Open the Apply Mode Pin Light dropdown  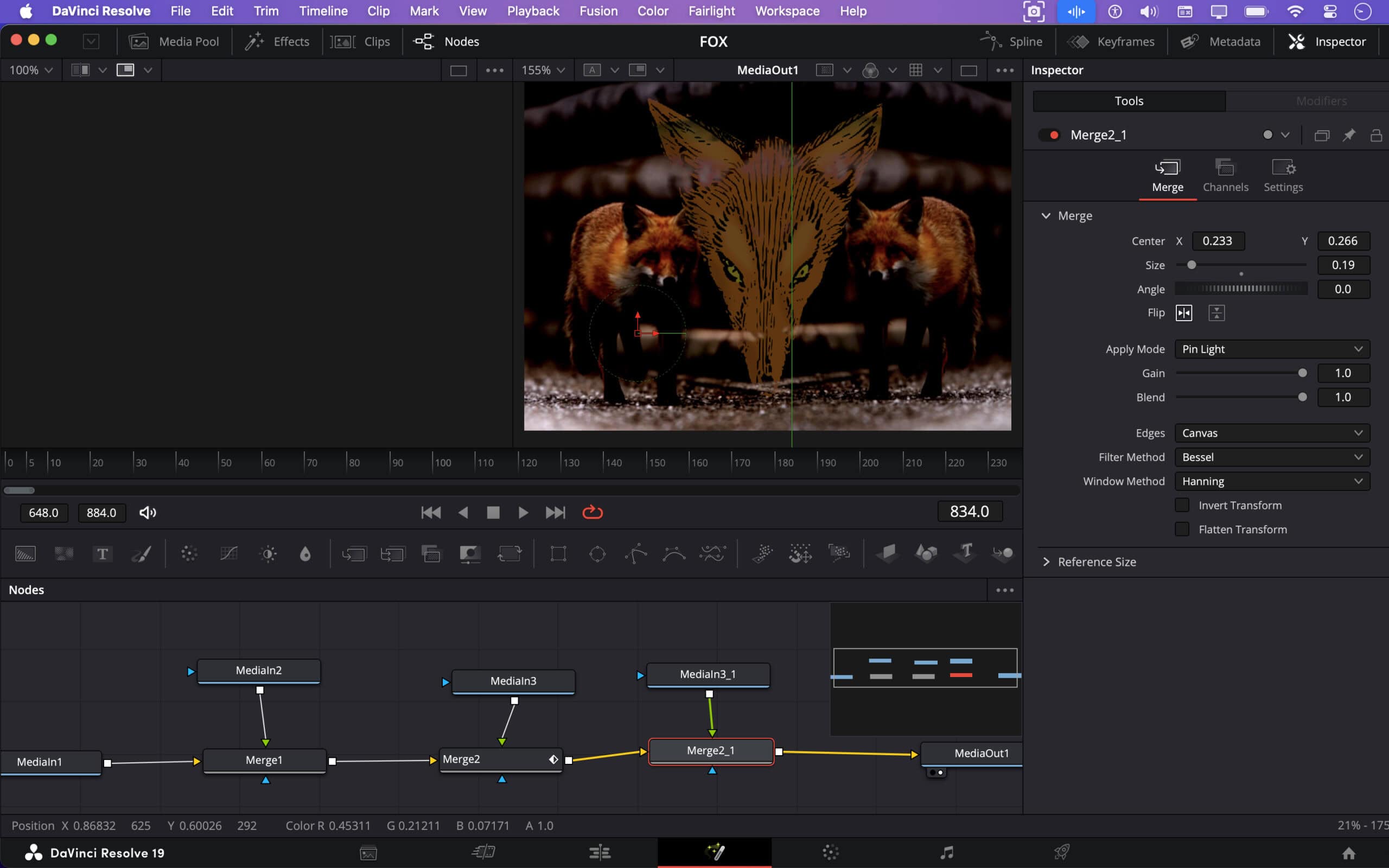1272,349
